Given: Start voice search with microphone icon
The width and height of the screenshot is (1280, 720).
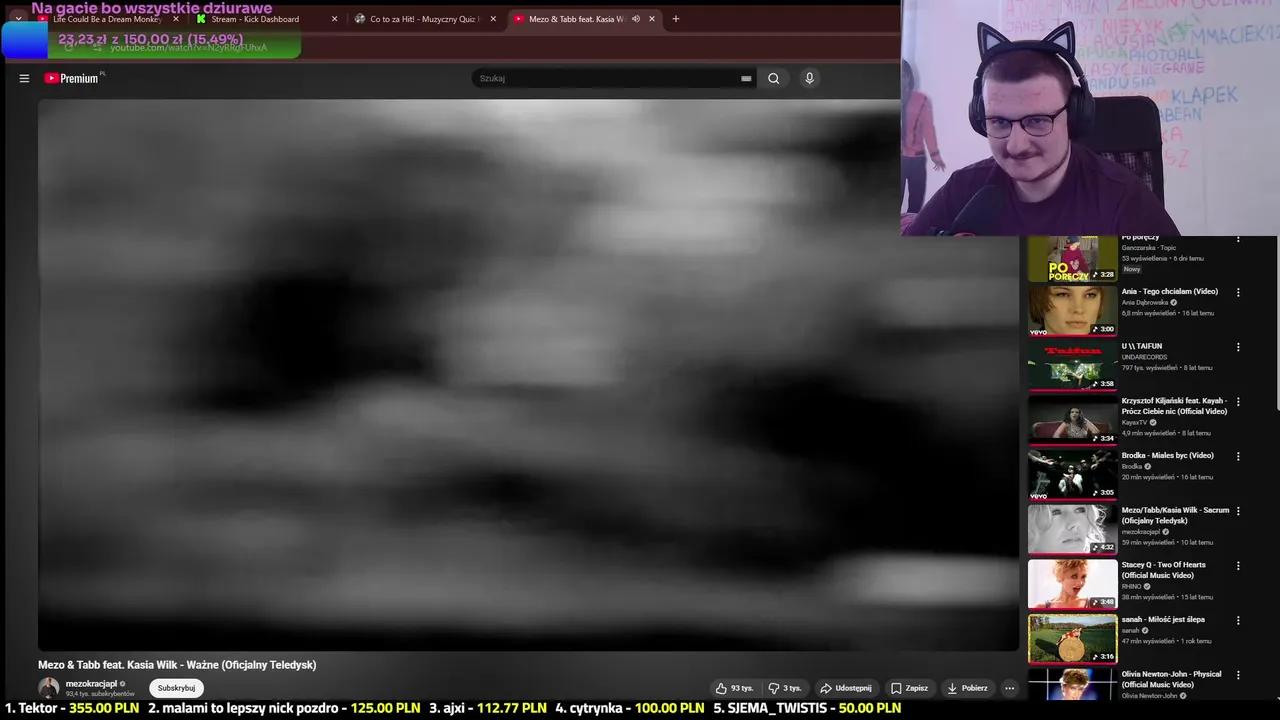Looking at the screenshot, I should (810, 78).
